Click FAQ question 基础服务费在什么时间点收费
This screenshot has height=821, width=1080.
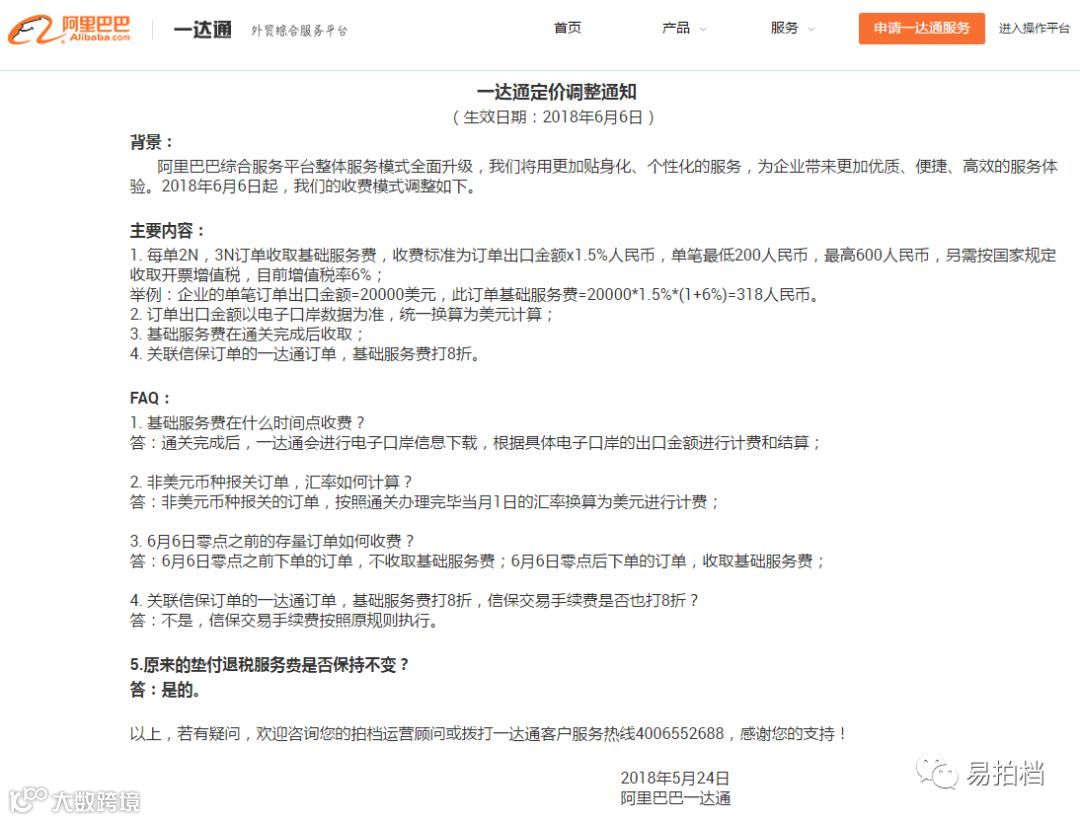tap(247, 422)
